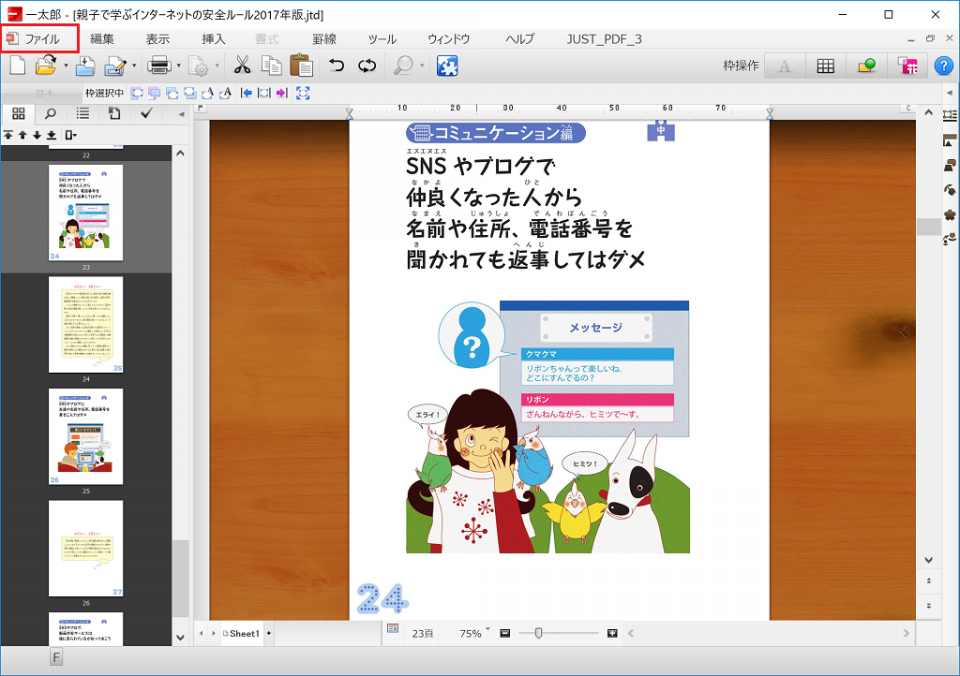Viewport: 960px width, 676px height.
Task: Switch to page copy panel tab
Action: coord(114,113)
